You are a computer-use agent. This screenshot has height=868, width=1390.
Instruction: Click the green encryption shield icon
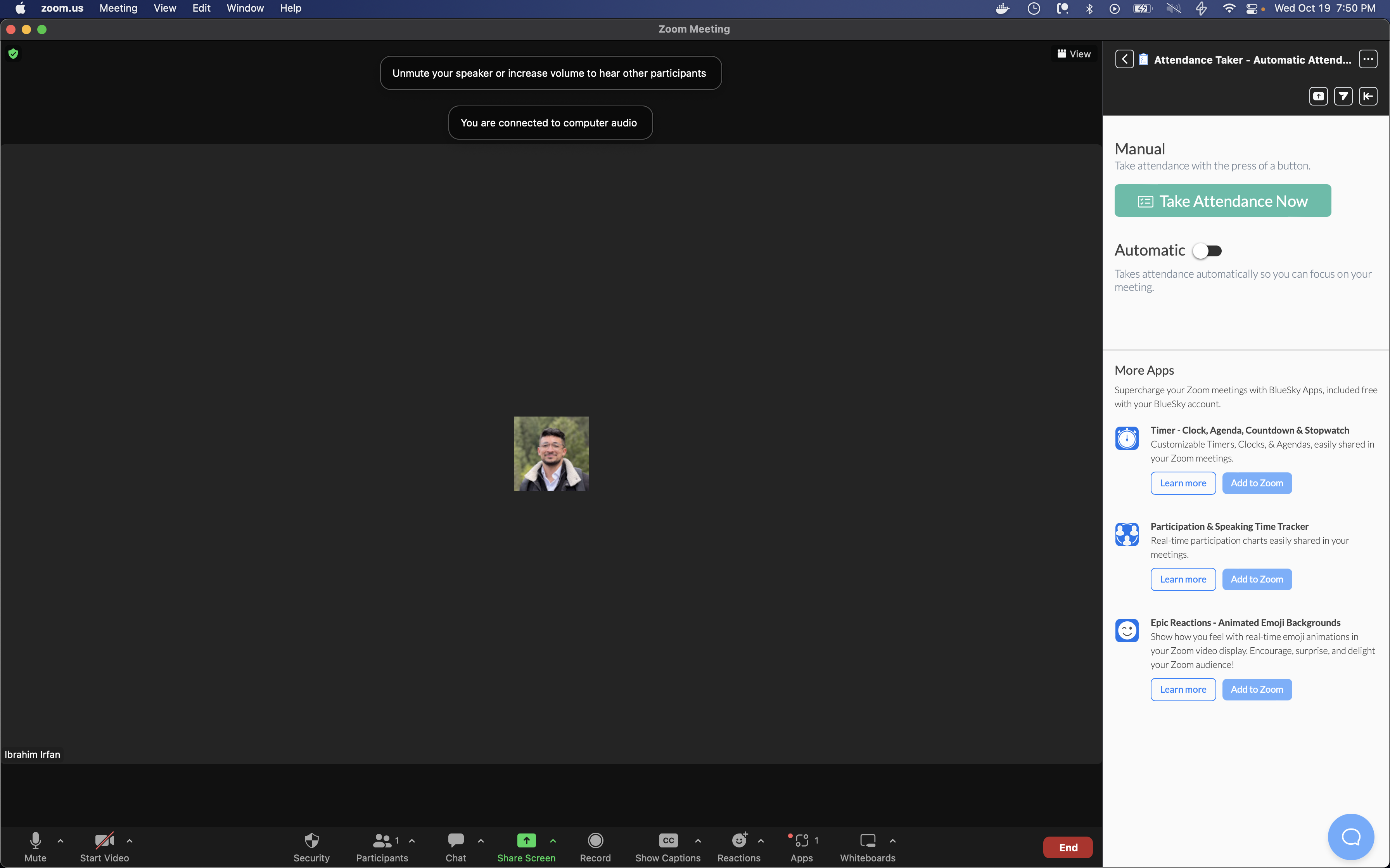13,54
